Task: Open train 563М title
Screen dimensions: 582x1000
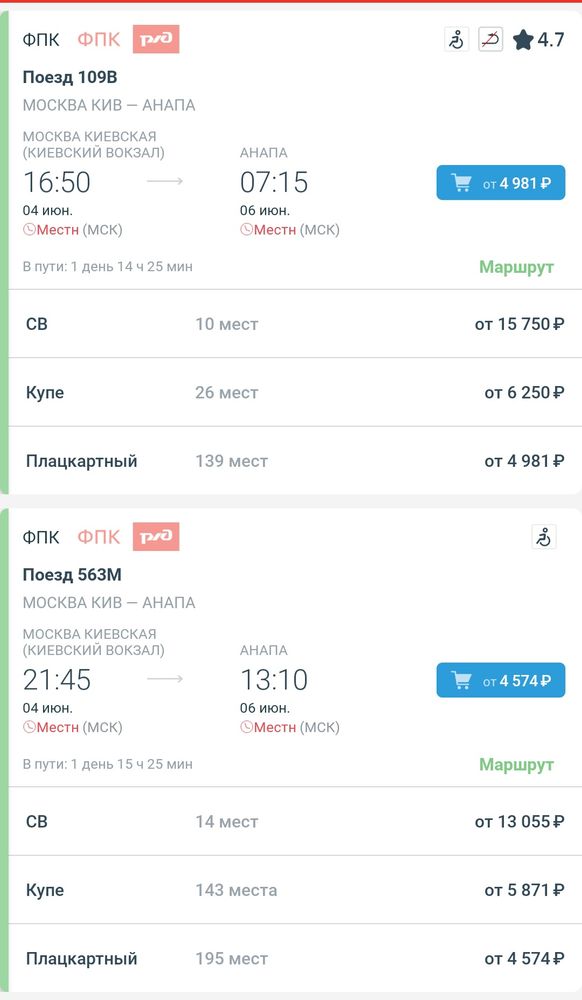Action: 72,575
